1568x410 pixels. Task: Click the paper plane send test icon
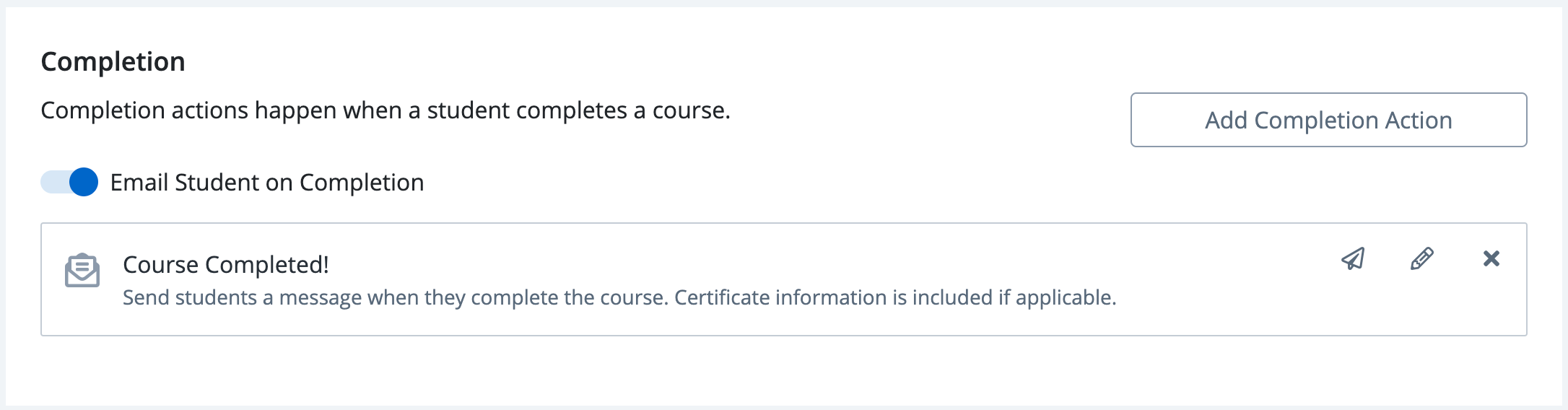point(1353,258)
